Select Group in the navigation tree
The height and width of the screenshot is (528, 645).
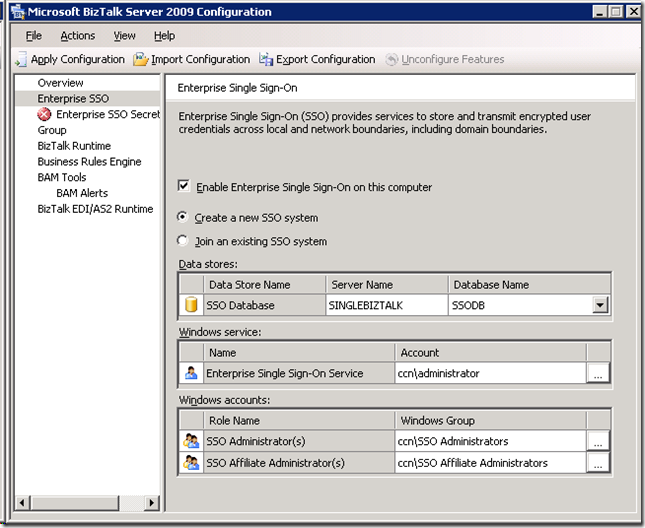[x=52, y=130]
